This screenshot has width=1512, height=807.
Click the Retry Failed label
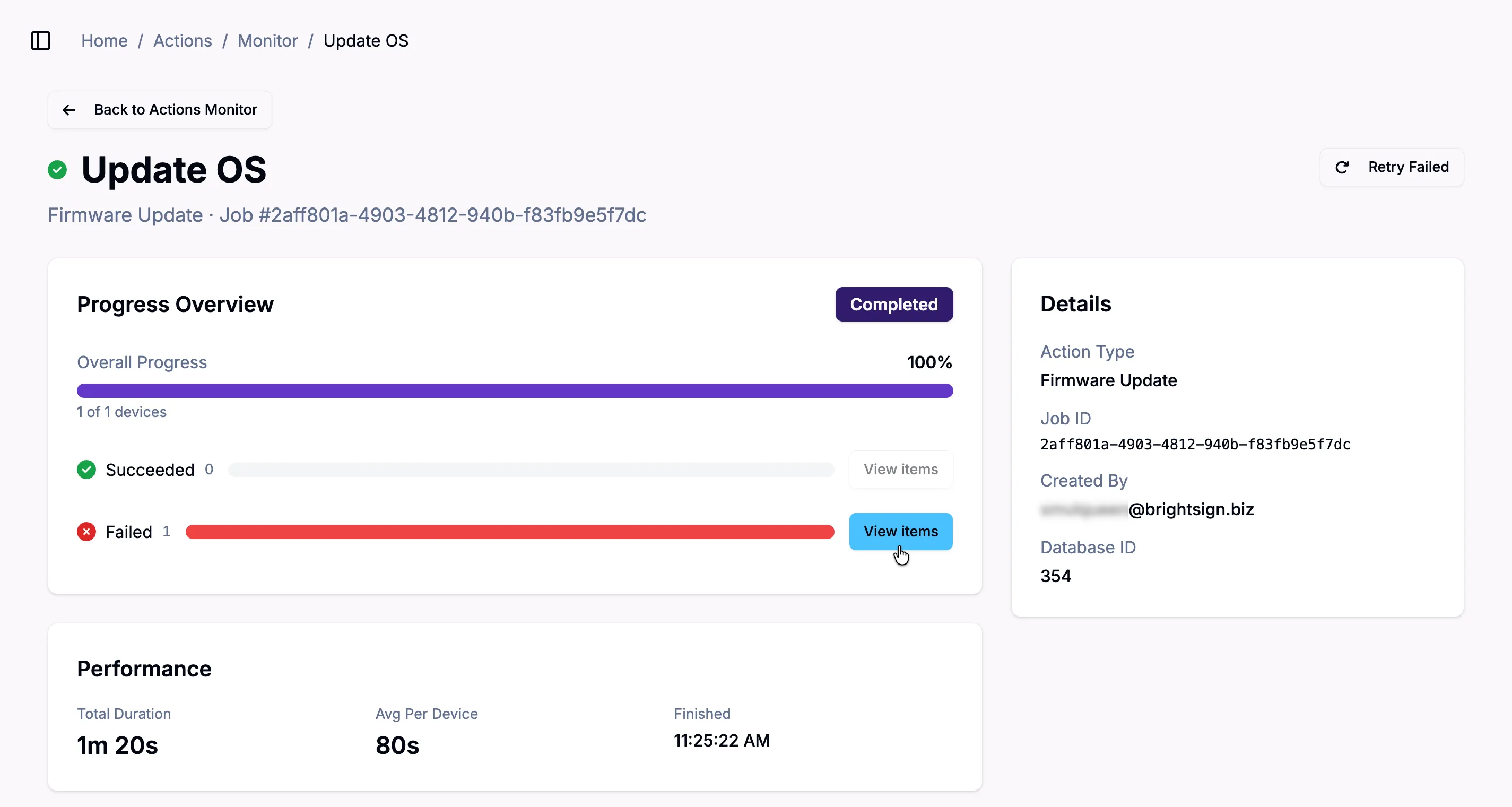(x=1408, y=167)
